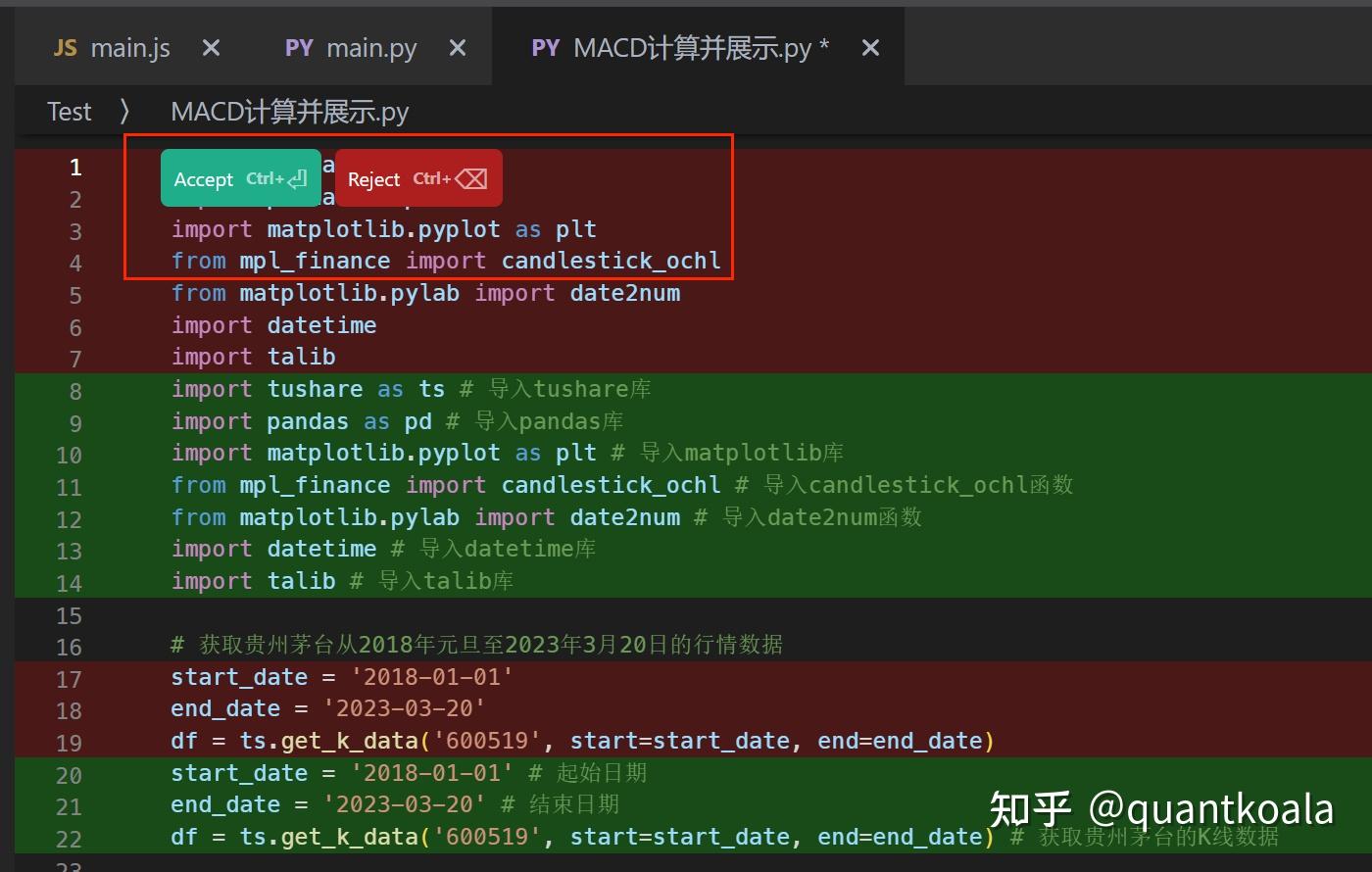This screenshot has height=872, width=1372.
Task: Select line number 1 in gutter
Action: (x=75, y=168)
